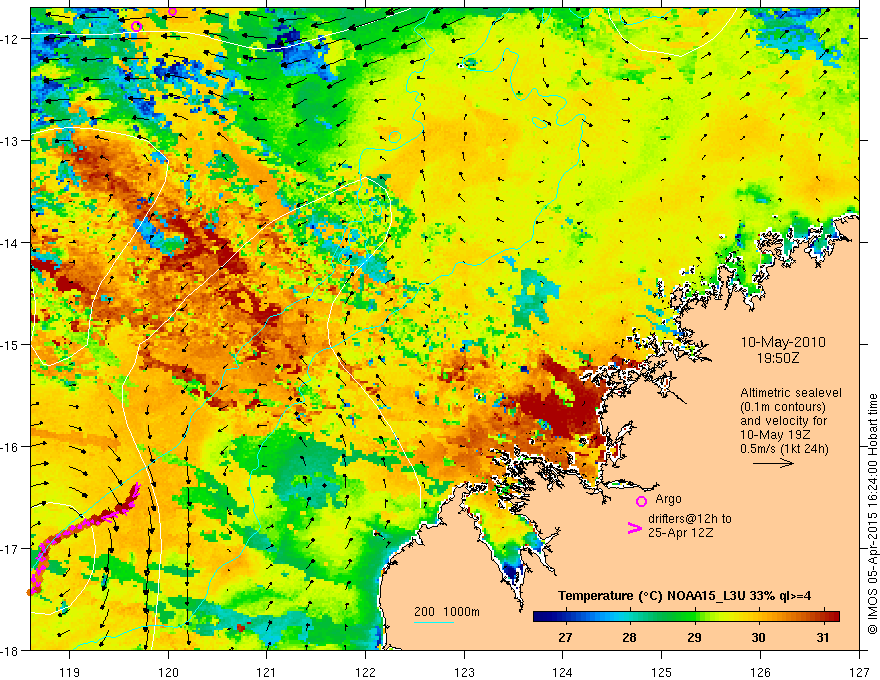The height and width of the screenshot is (680, 880).
Task: Click the color bar label '31'
Action: point(823,638)
